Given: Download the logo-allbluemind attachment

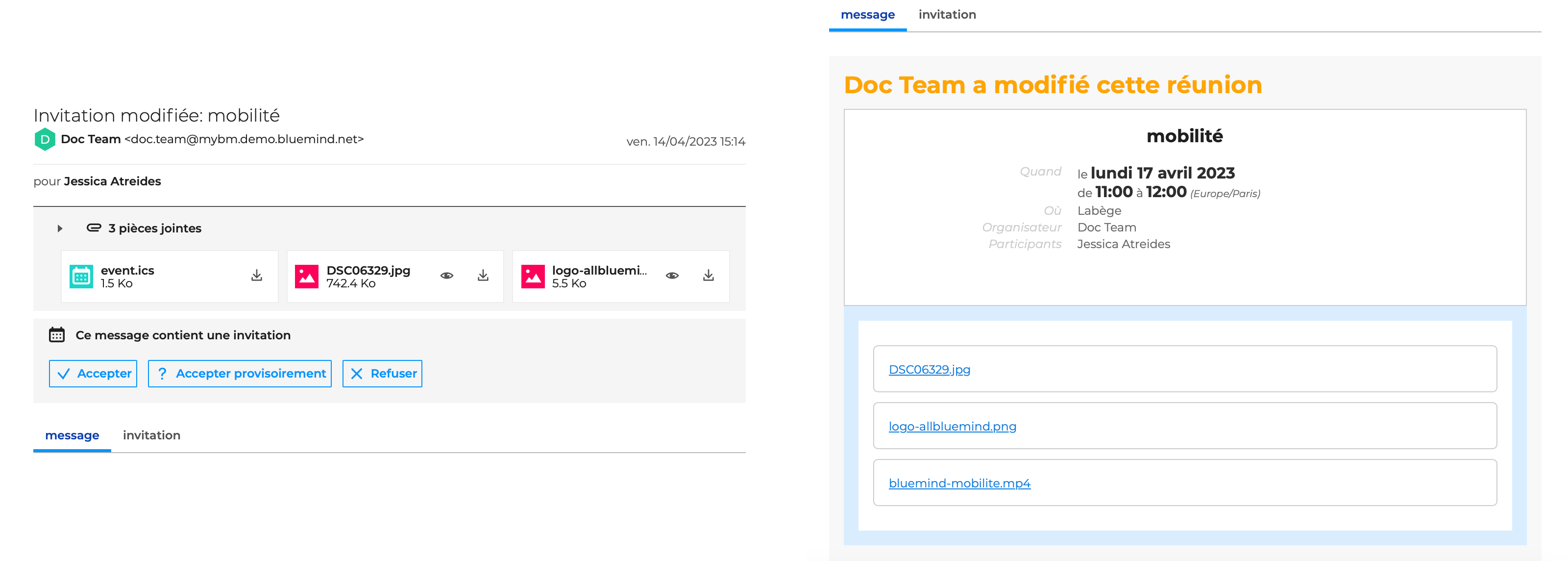Looking at the screenshot, I should (x=708, y=276).
